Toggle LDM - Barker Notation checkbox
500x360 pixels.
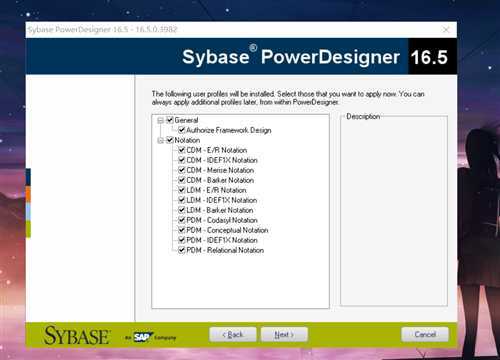coord(182,210)
